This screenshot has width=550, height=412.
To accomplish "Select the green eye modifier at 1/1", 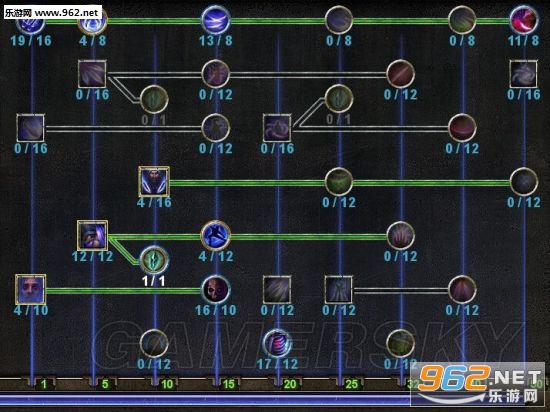I will tap(154, 260).
